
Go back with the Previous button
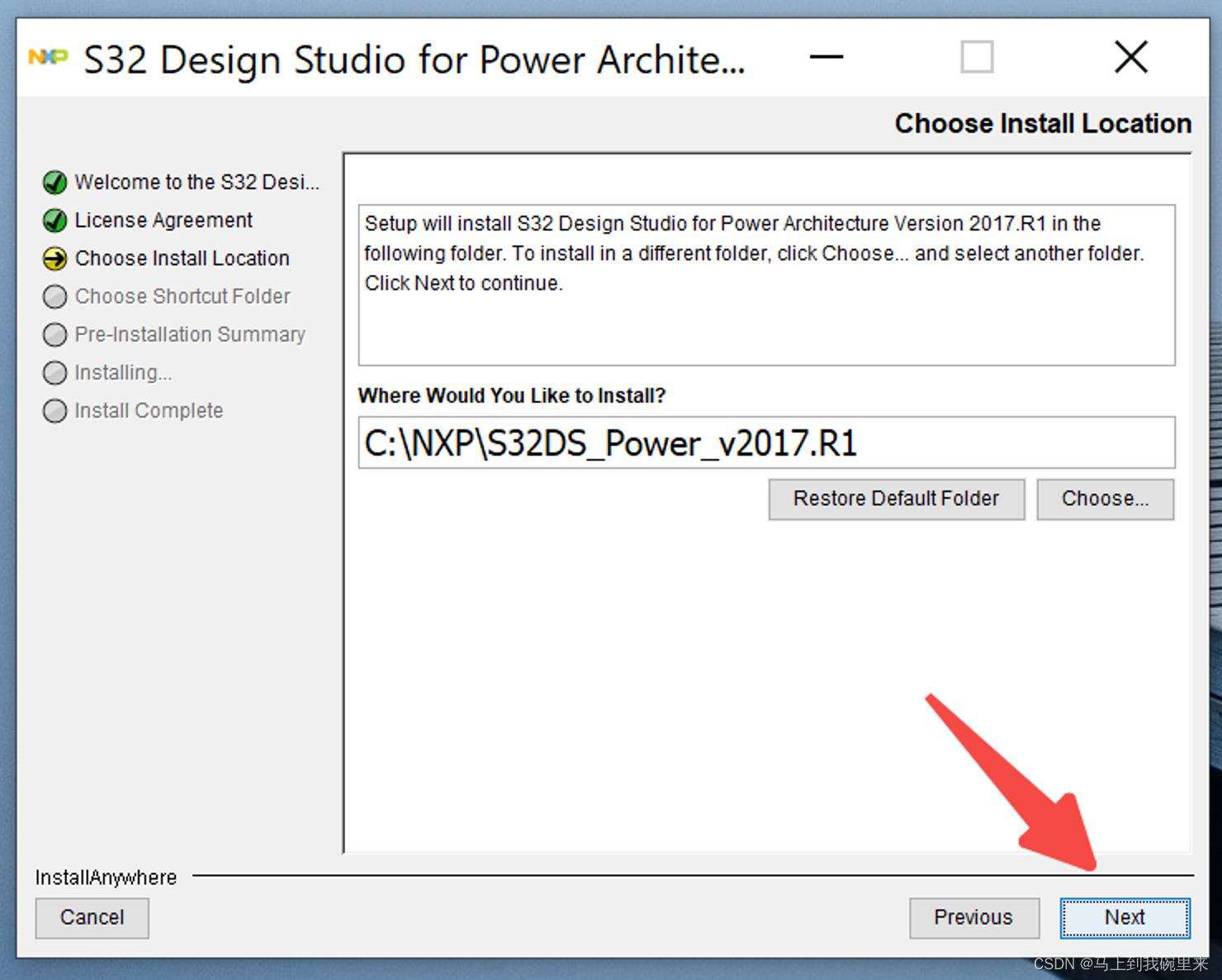tap(973, 918)
